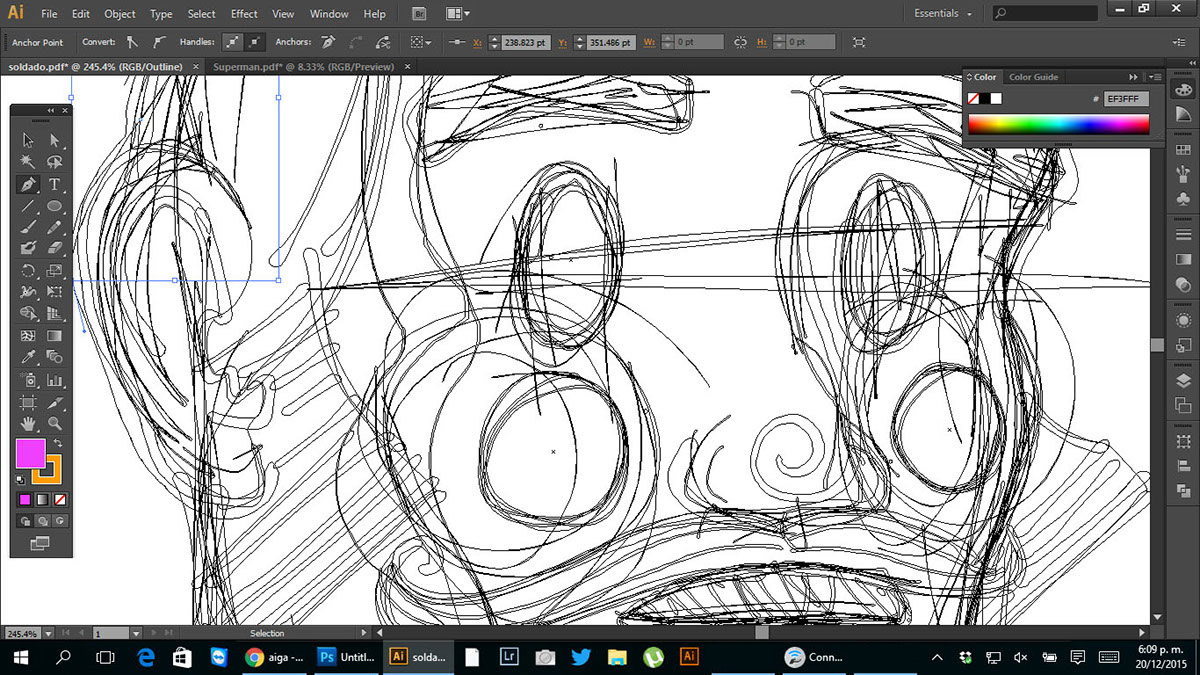Click the hex color value field
The image size is (1200, 675).
click(x=1126, y=99)
